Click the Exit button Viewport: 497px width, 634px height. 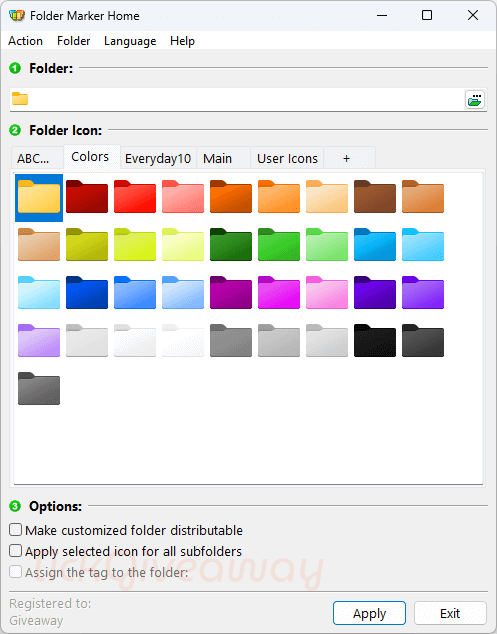[x=450, y=613]
